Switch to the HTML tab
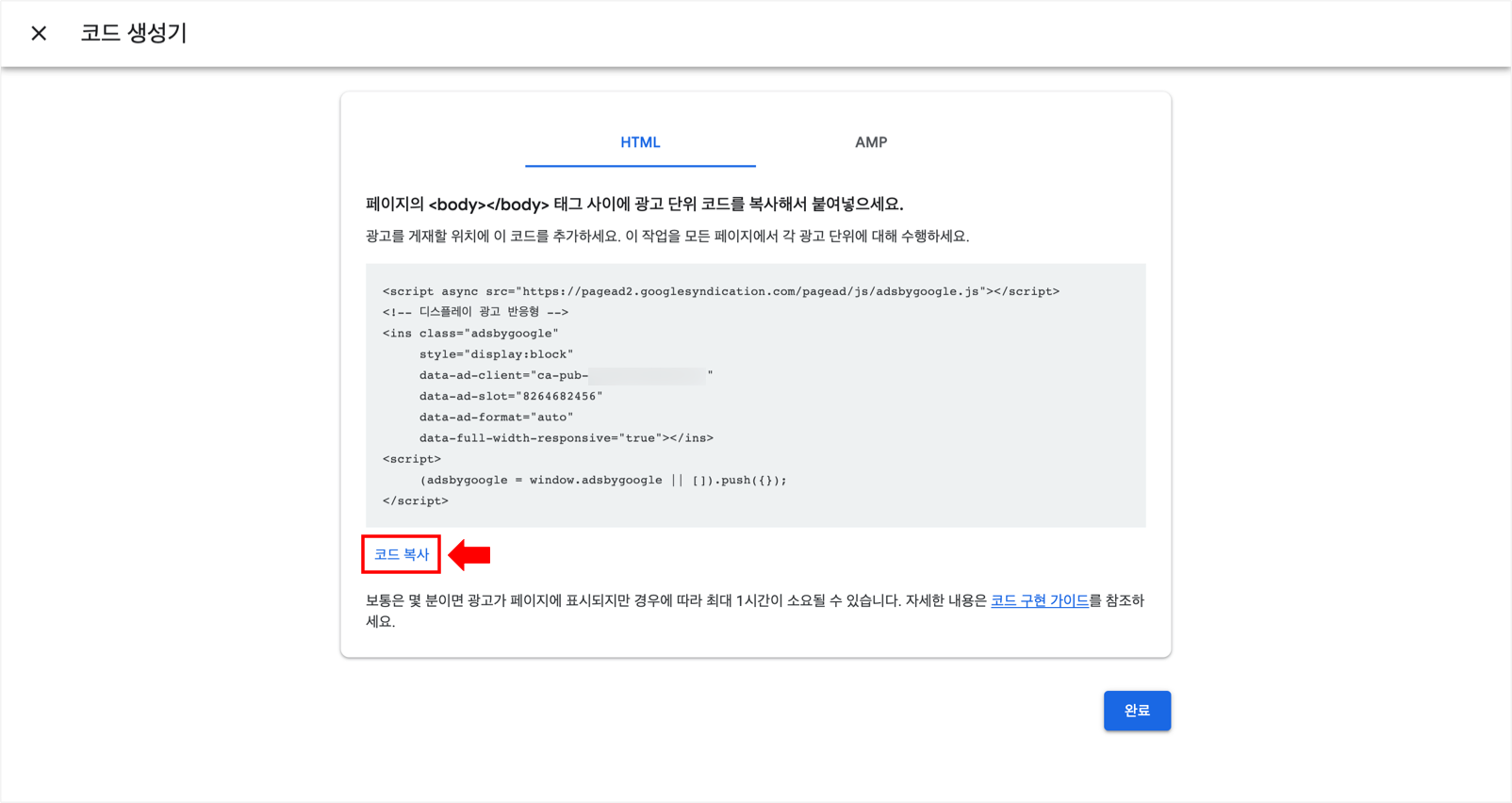Viewport: 1512px width, 803px height. click(x=640, y=142)
